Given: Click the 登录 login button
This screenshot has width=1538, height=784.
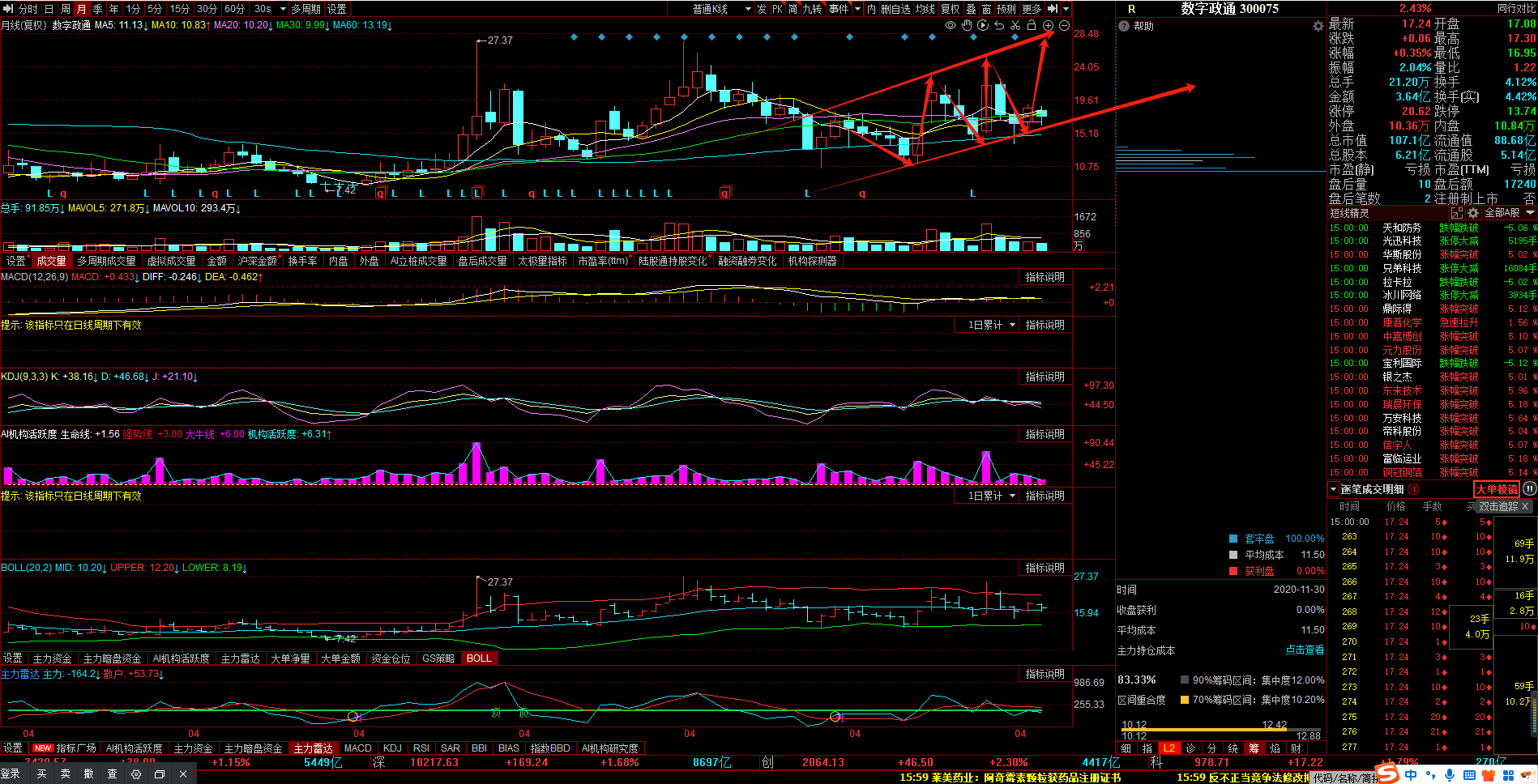Looking at the screenshot, I should coord(11,774).
